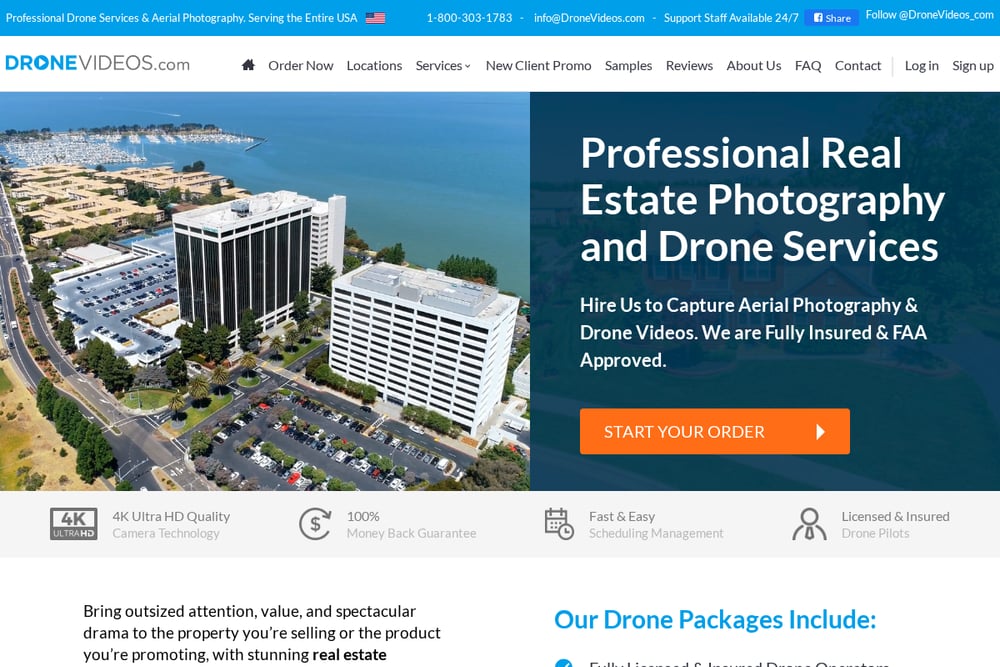
Task: Share the page on Facebook
Action: point(832,18)
